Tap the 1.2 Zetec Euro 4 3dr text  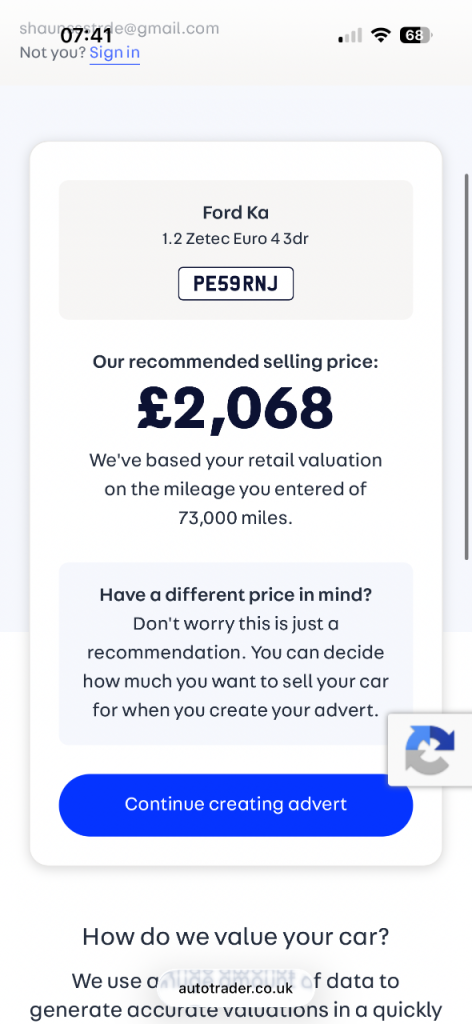click(x=236, y=239)
